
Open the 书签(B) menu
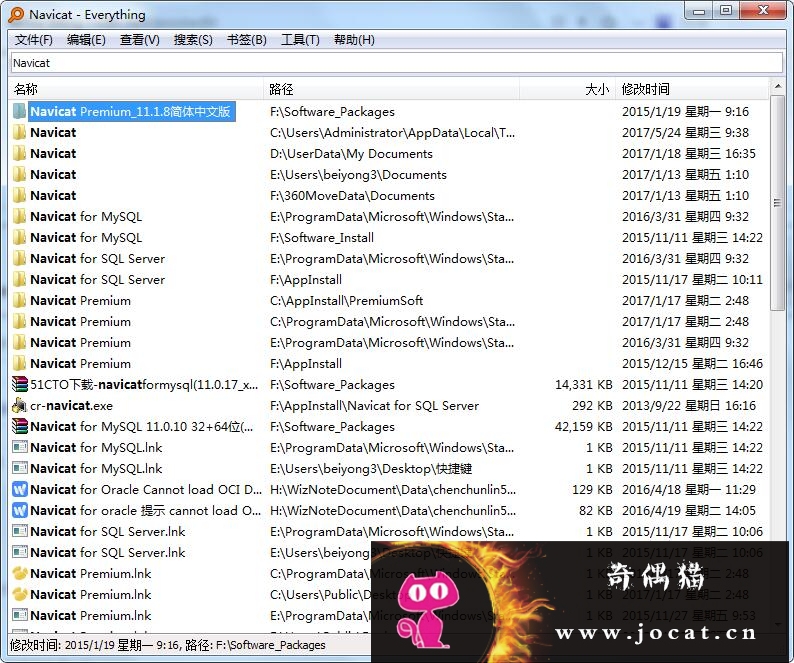pos(247,40)
